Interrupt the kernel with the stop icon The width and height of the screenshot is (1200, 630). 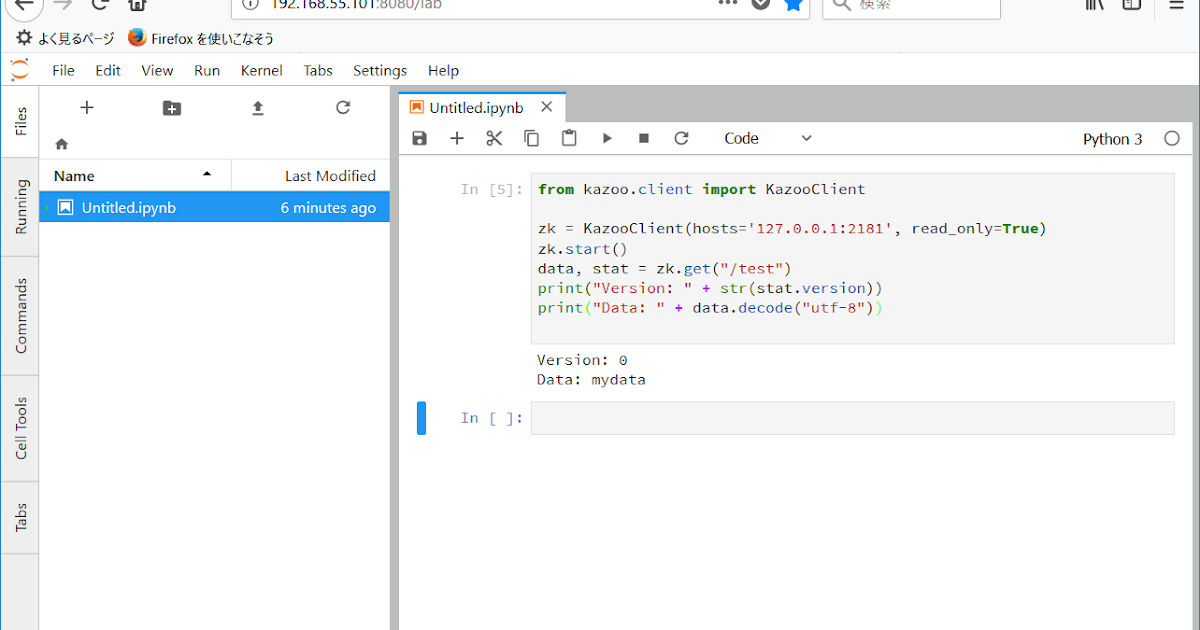coord(644,138)
